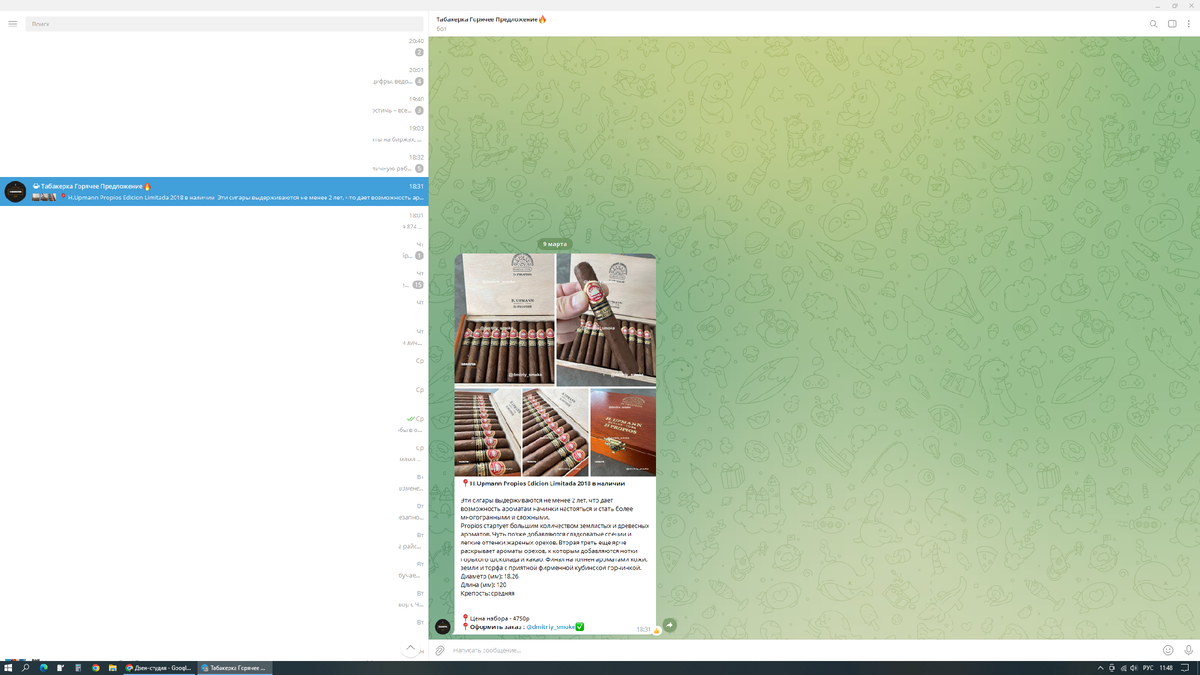This screenshot has width=1200, height=675.
Task: Attach a file with paperclip icon
Action: click(439, 650)
